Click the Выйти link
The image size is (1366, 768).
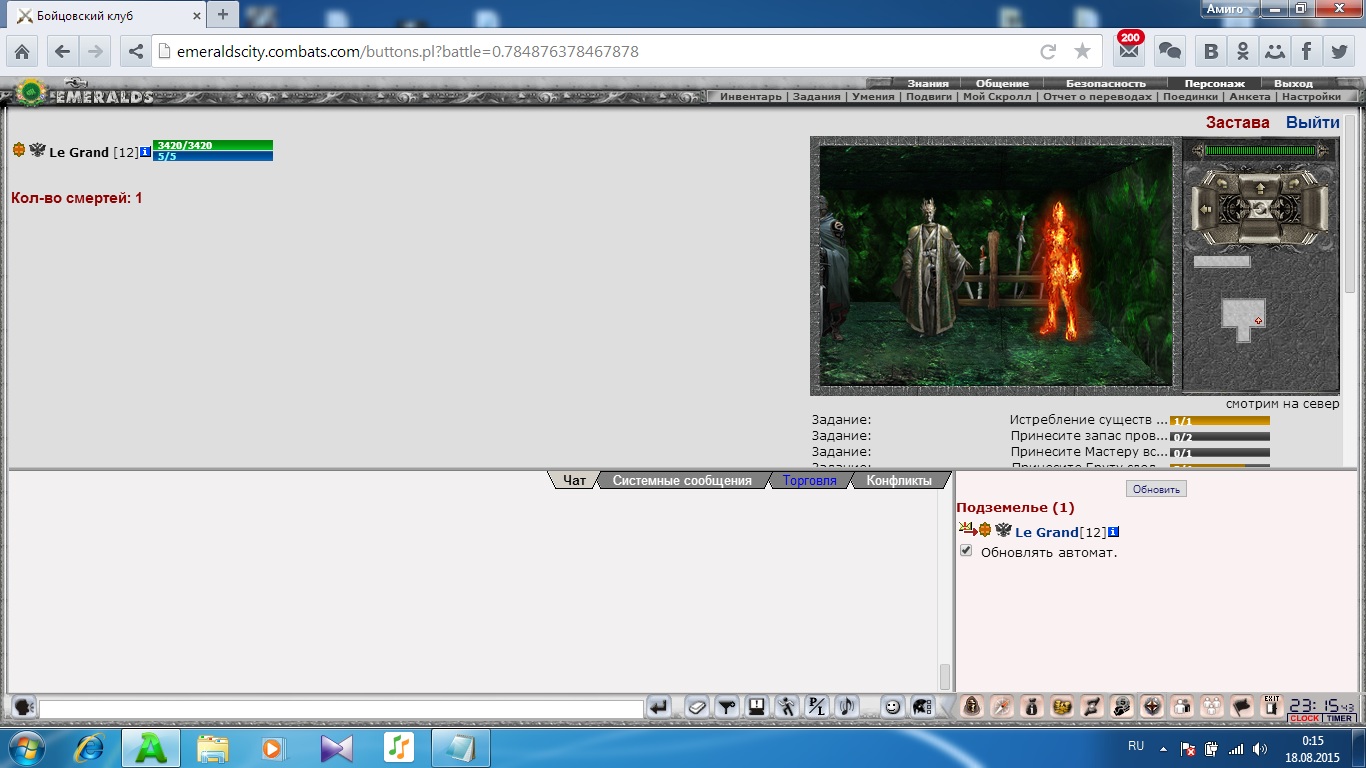1313,122
